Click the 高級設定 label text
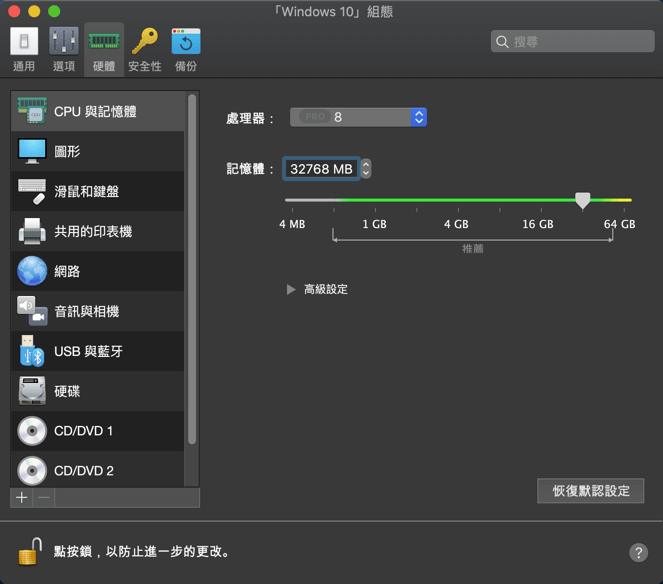The image size is (663, 584). 326,290
